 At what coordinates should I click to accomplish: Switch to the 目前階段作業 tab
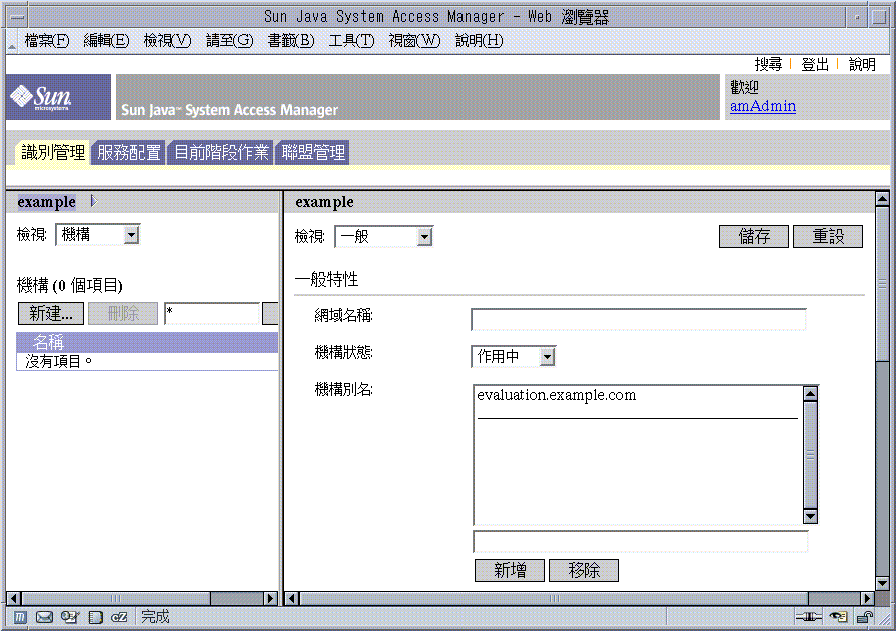221,153
